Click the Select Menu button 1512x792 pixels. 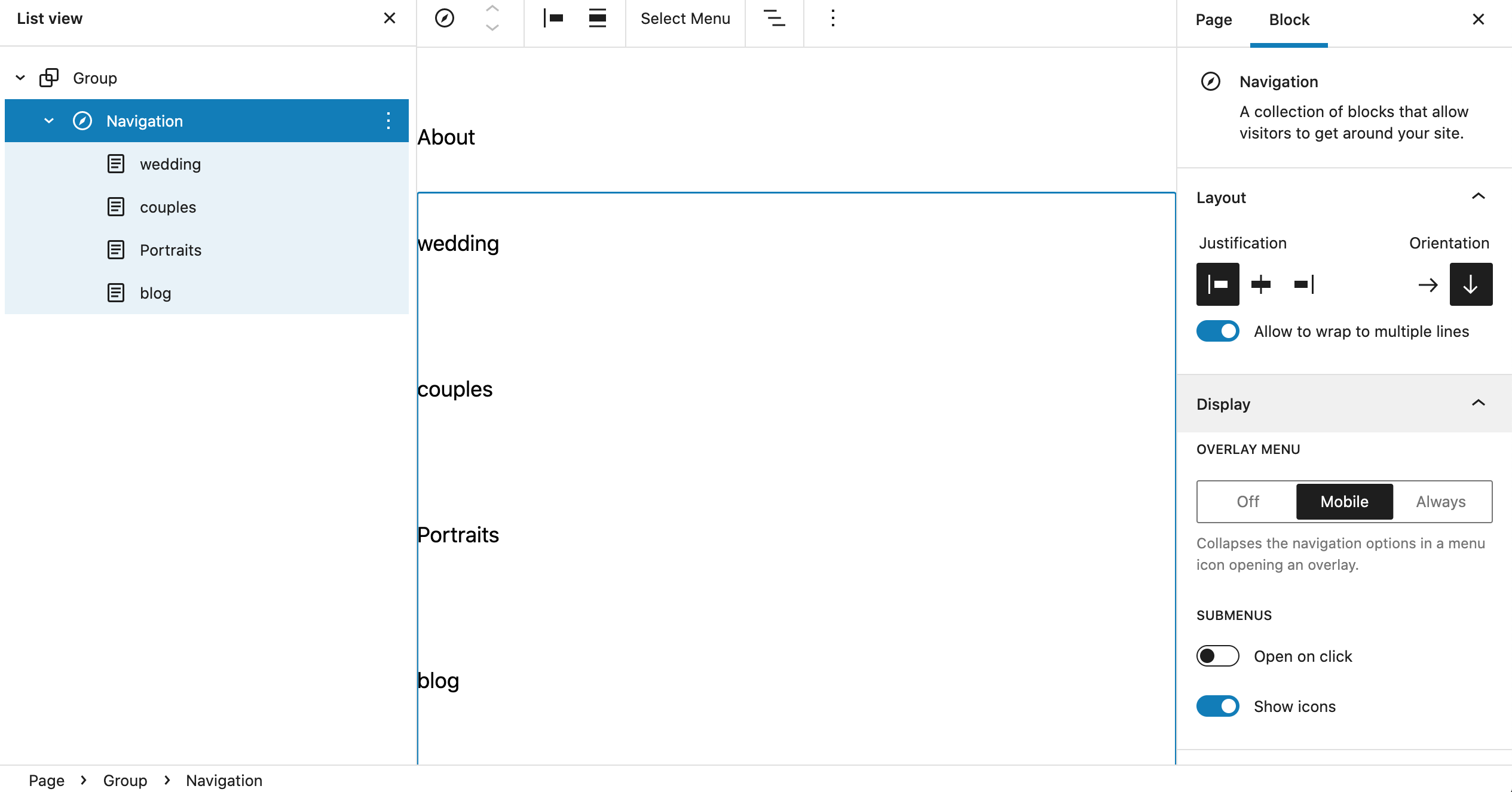pos(685,19)
